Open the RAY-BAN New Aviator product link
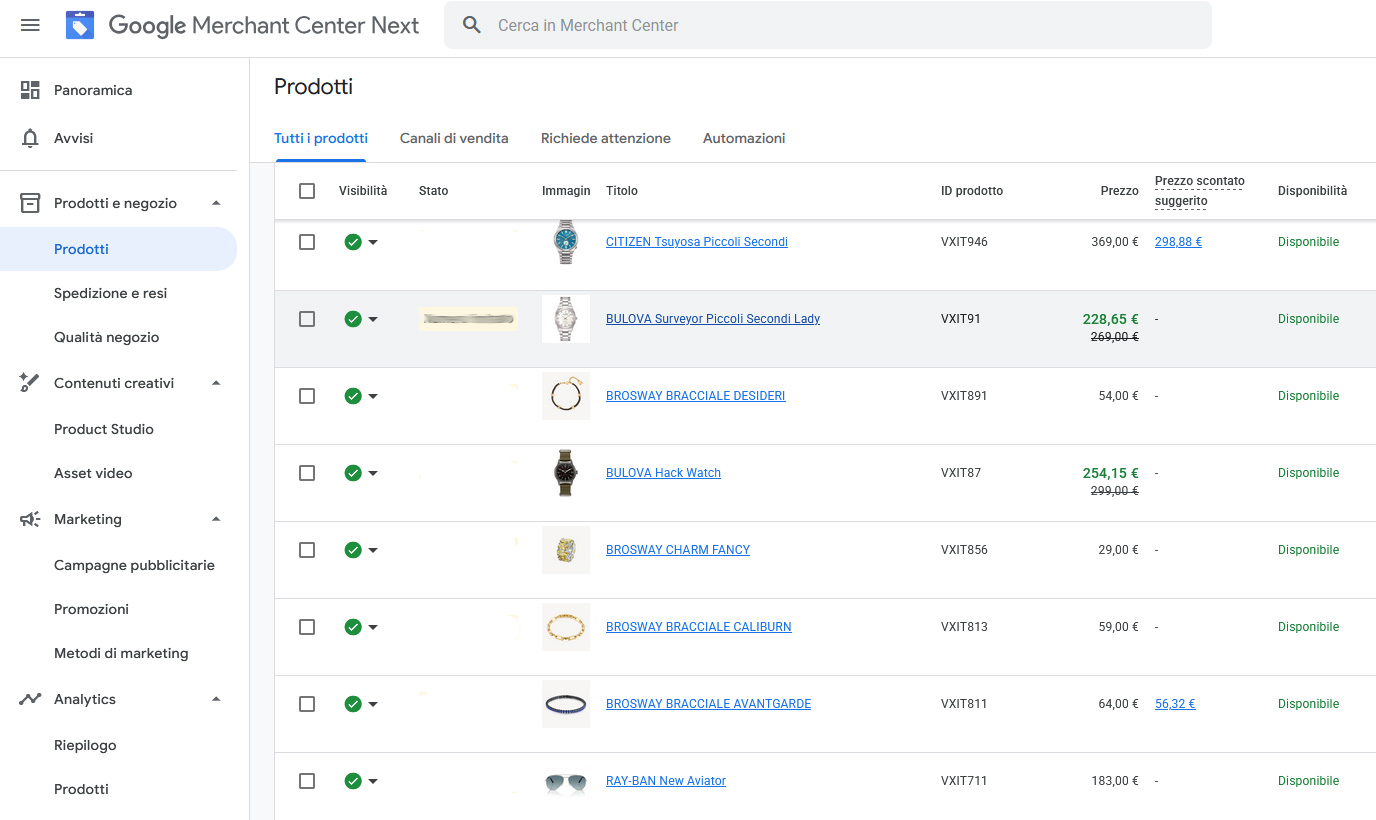 (x=666, y=781)
